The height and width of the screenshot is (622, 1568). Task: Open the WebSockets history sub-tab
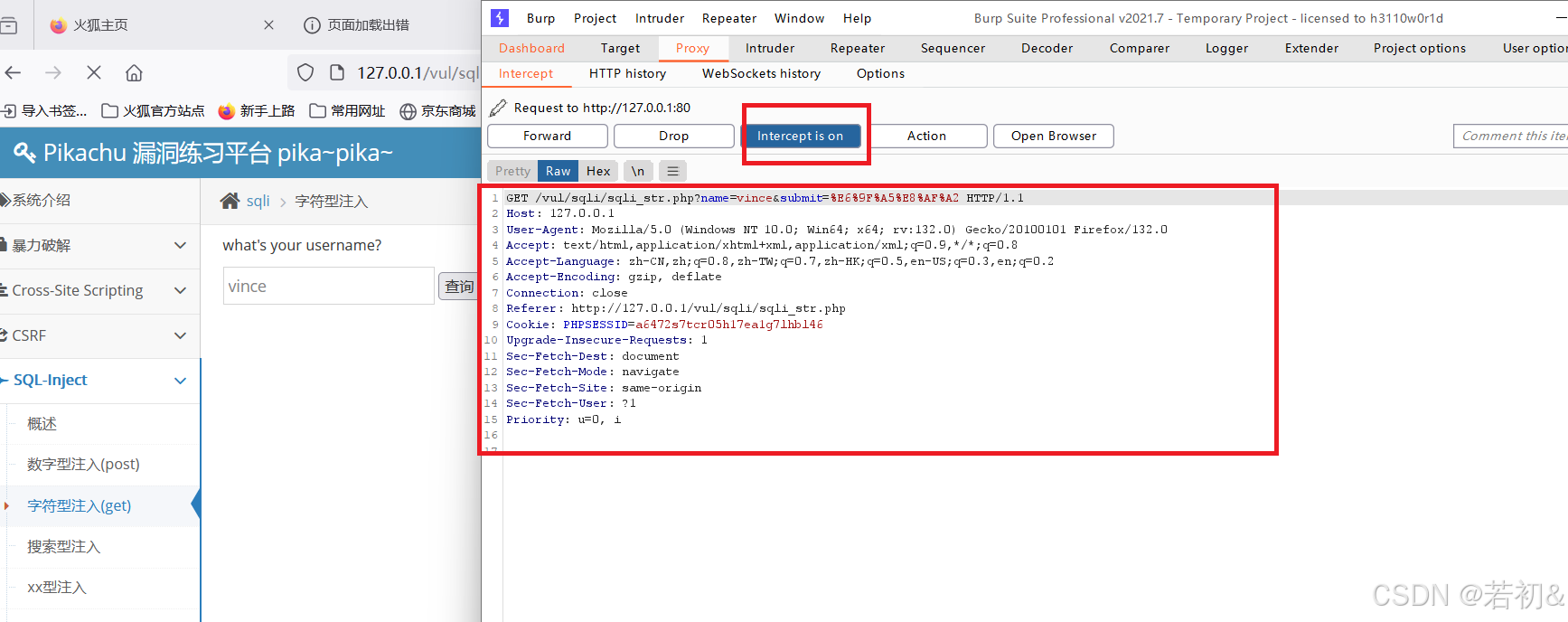click(761, 73)
